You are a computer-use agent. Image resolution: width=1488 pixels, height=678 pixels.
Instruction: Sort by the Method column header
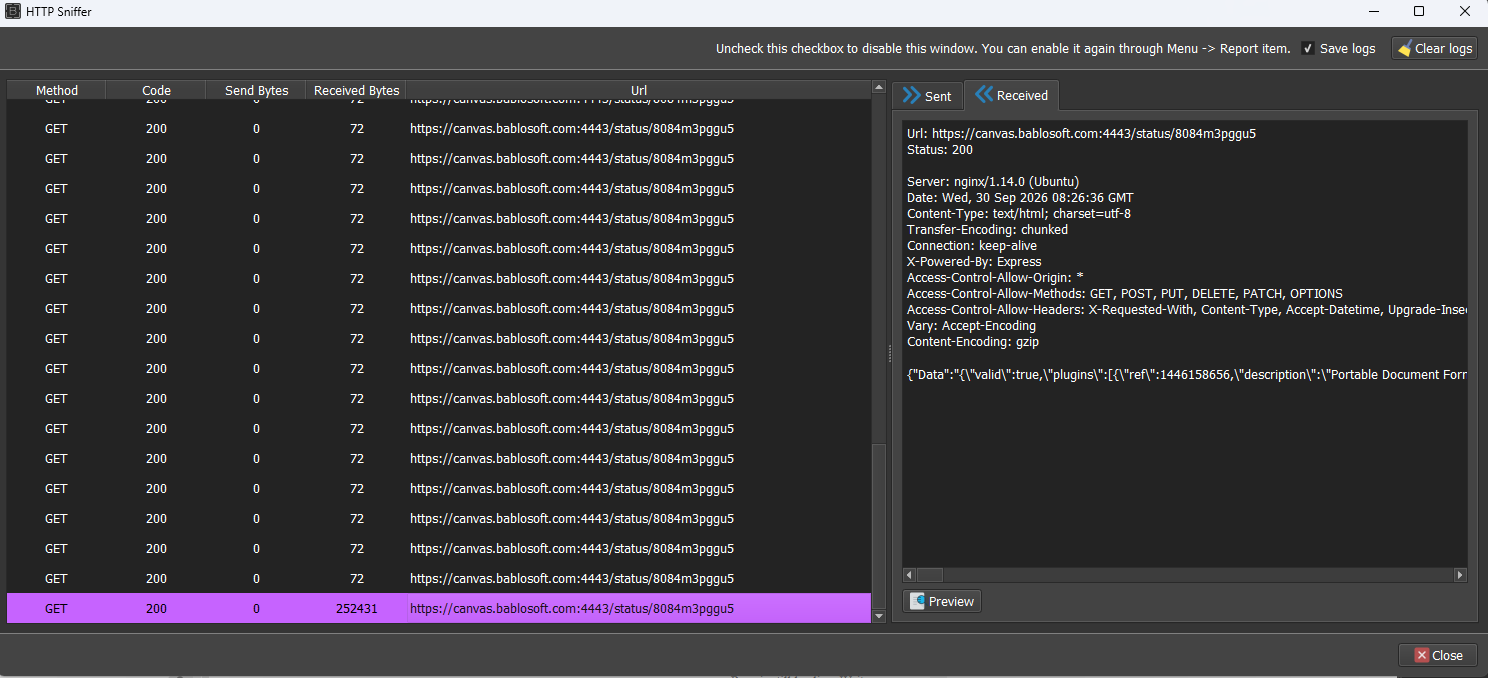click(x=57, y=90)
